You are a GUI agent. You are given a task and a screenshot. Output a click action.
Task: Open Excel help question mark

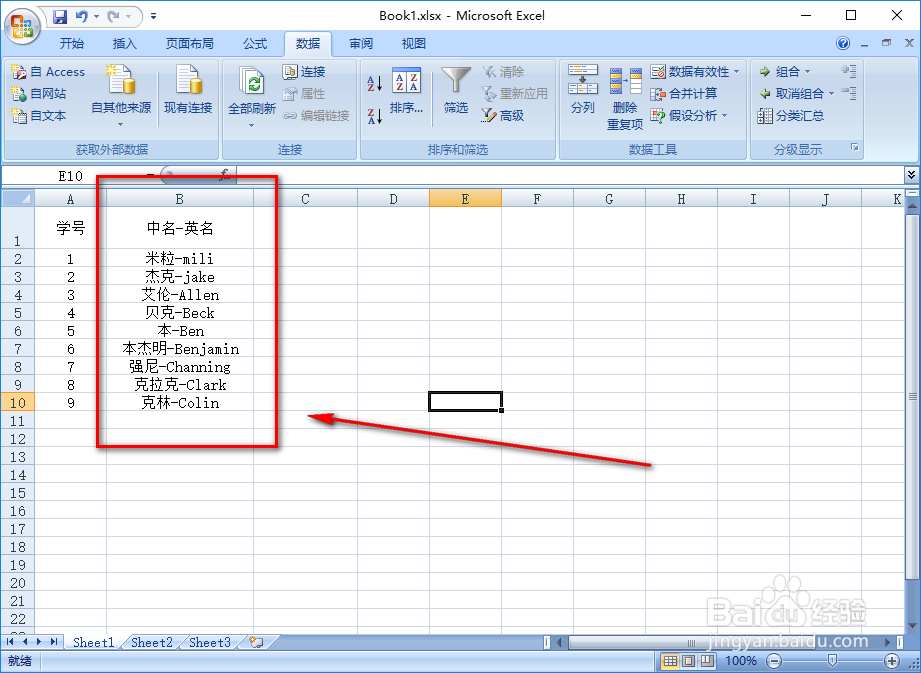843,43
